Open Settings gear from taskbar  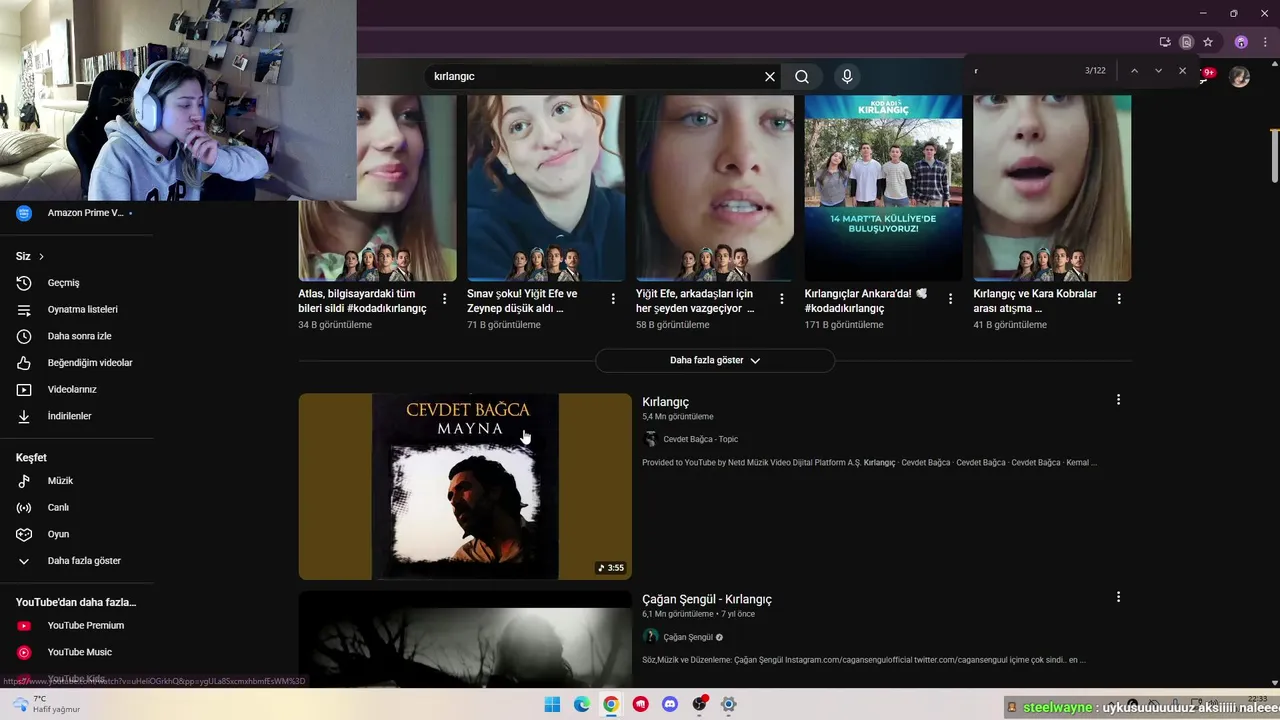[x=729, y=704]
